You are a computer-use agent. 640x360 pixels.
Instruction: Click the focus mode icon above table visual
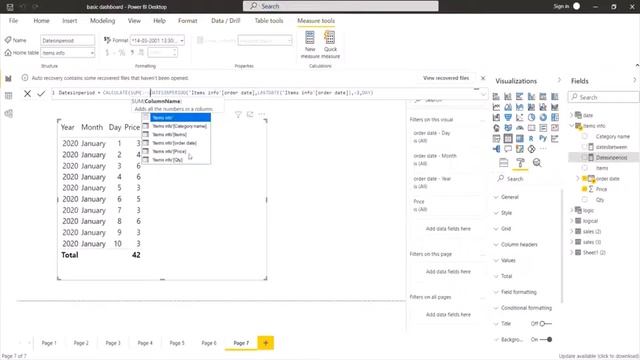point(250,114)
